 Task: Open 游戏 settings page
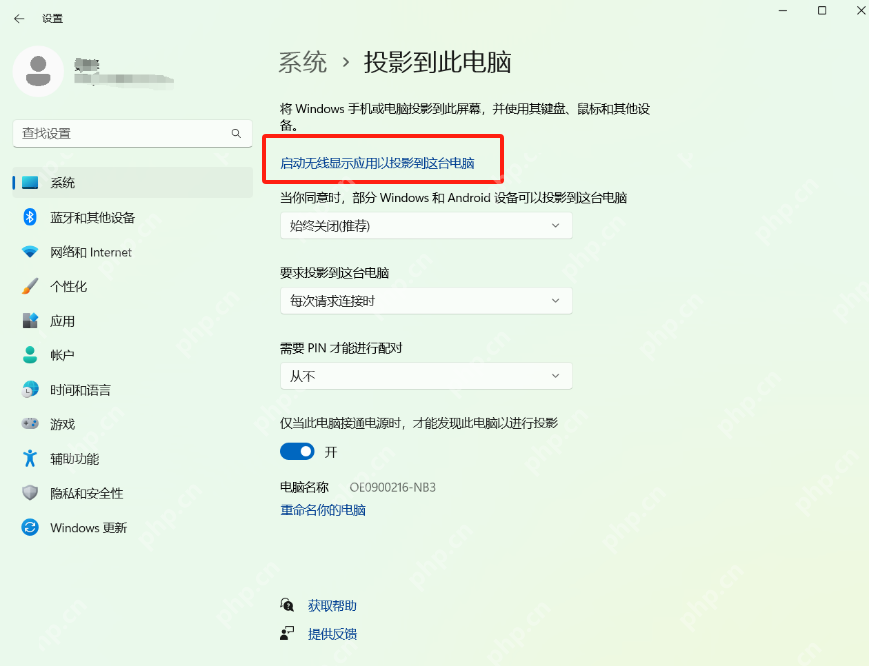[x=133, y=424]
